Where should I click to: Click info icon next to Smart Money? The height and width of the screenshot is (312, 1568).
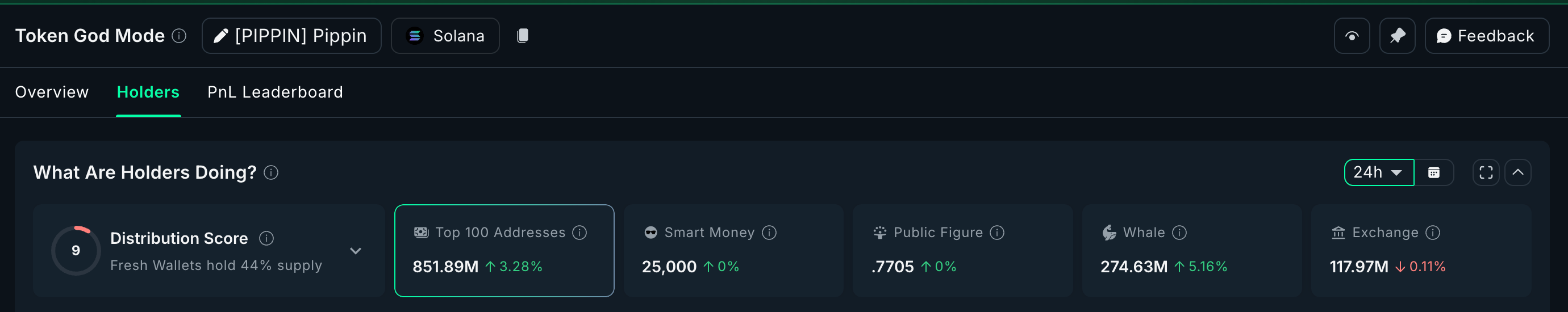click(769, 233)
